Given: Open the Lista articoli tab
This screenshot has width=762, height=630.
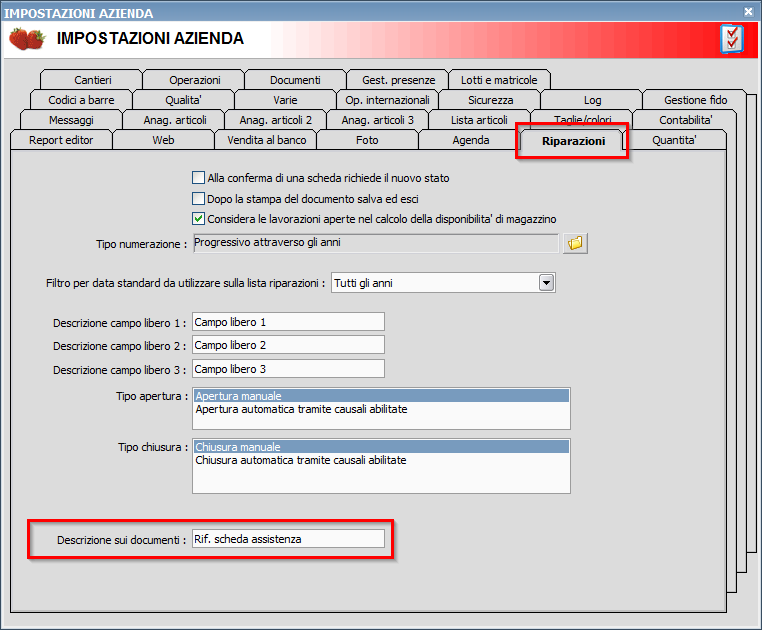Looking at the screenshot, I should (479, 120).
